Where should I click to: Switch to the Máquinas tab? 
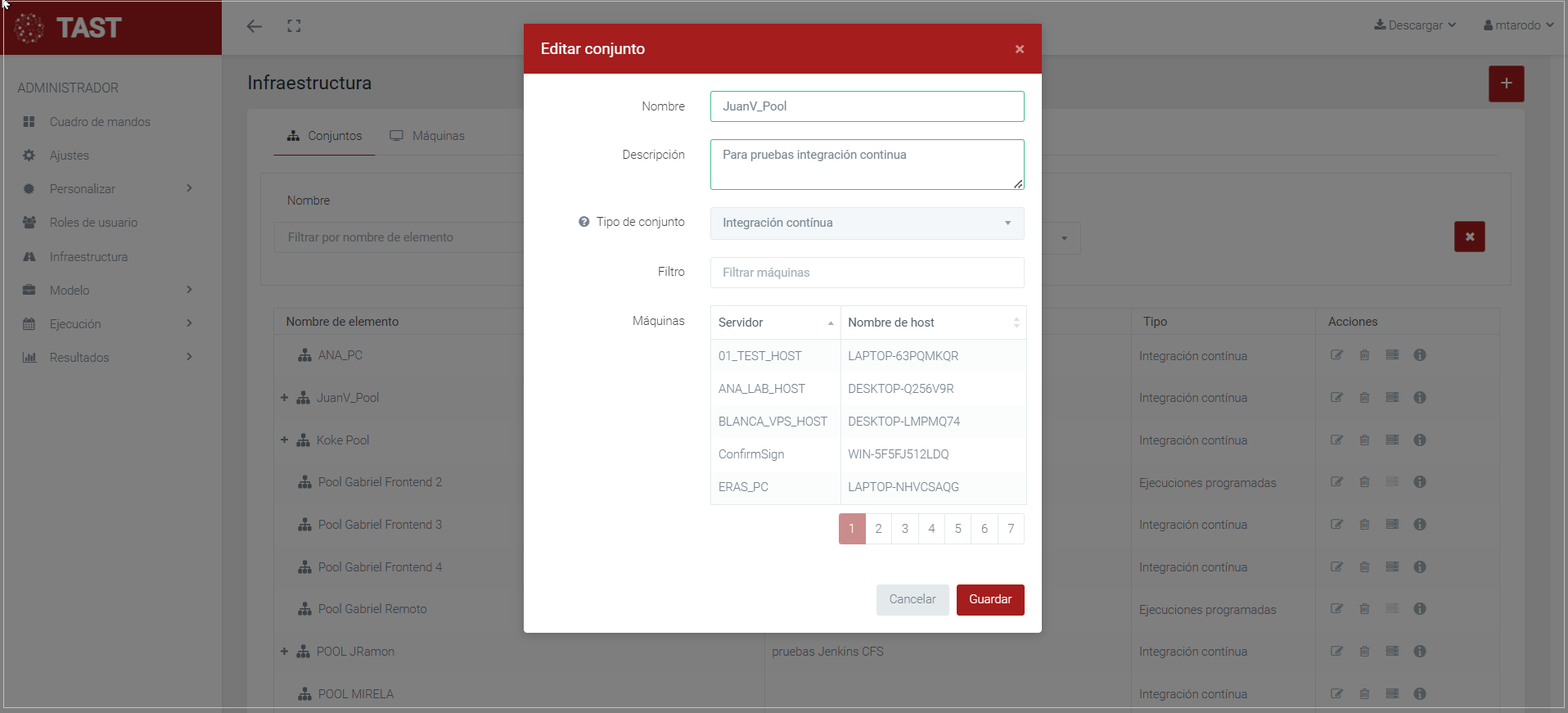[x=427, y=136]
